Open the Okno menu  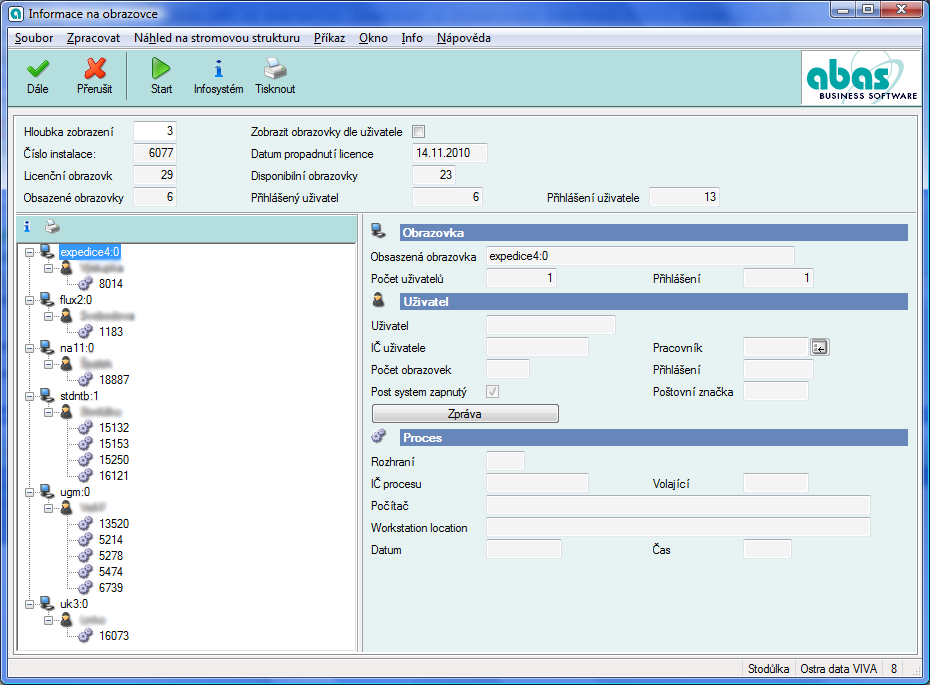[373, 38]
